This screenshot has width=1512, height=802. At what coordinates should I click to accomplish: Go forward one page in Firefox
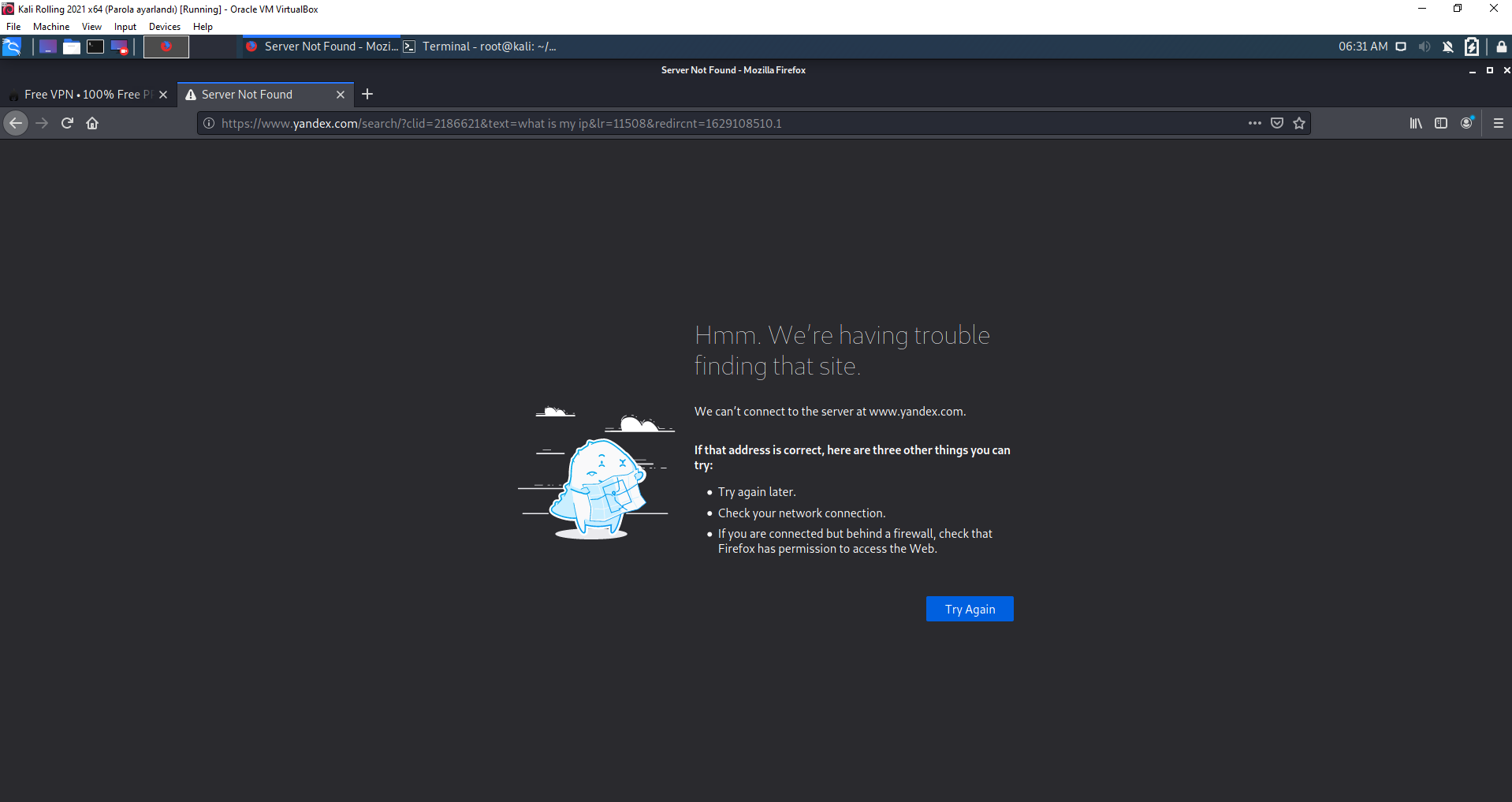[42, 123]
